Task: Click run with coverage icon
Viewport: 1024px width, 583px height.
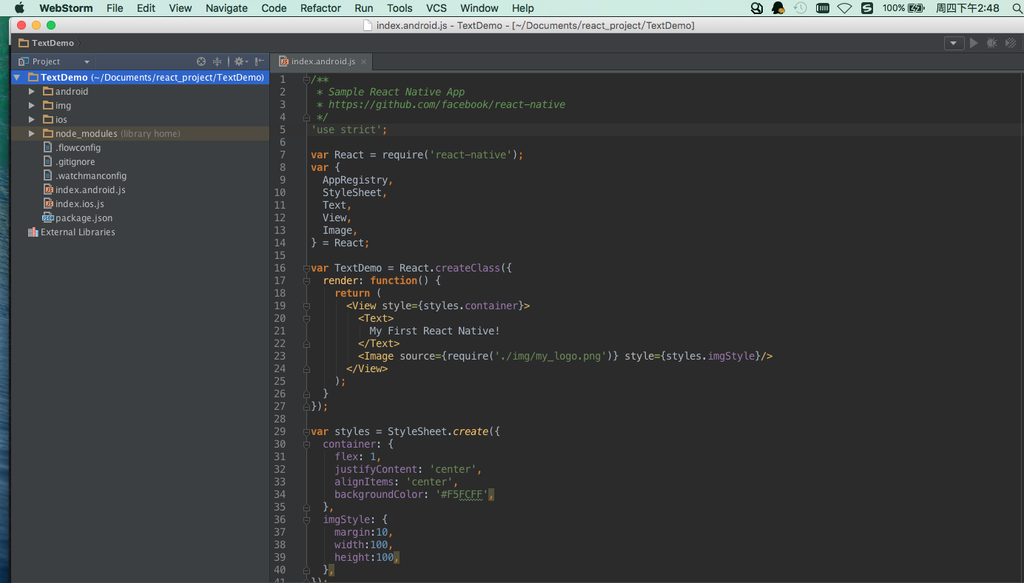Action: [x=1010, y=43]
